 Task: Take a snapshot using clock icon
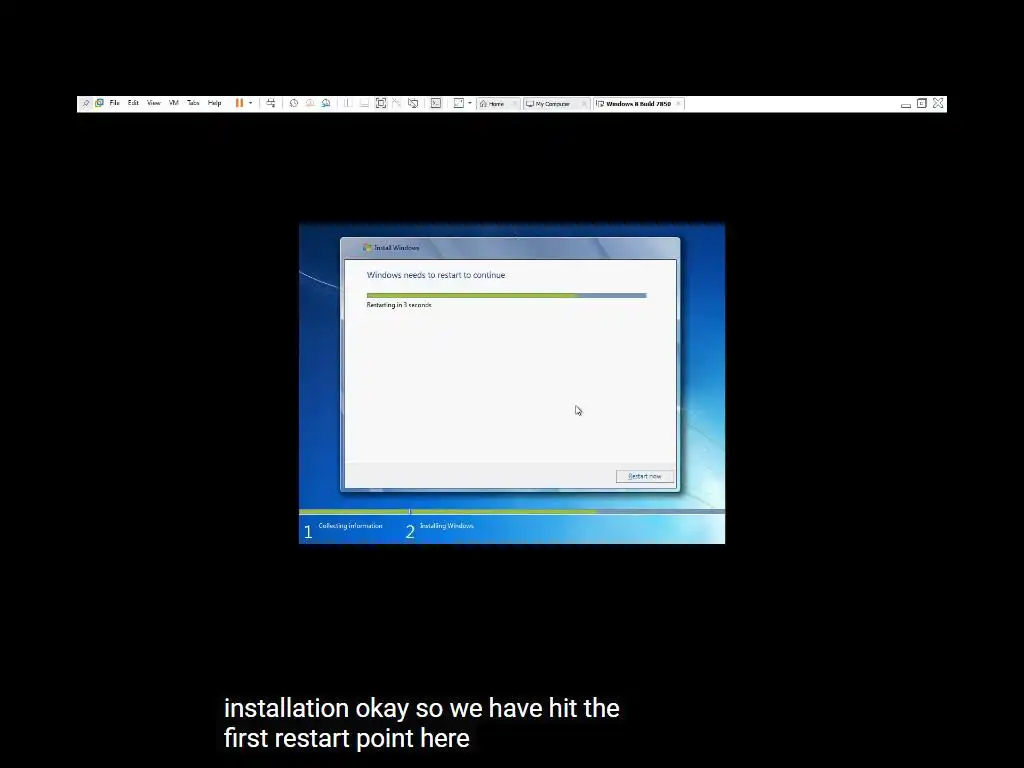coord(294,103)
